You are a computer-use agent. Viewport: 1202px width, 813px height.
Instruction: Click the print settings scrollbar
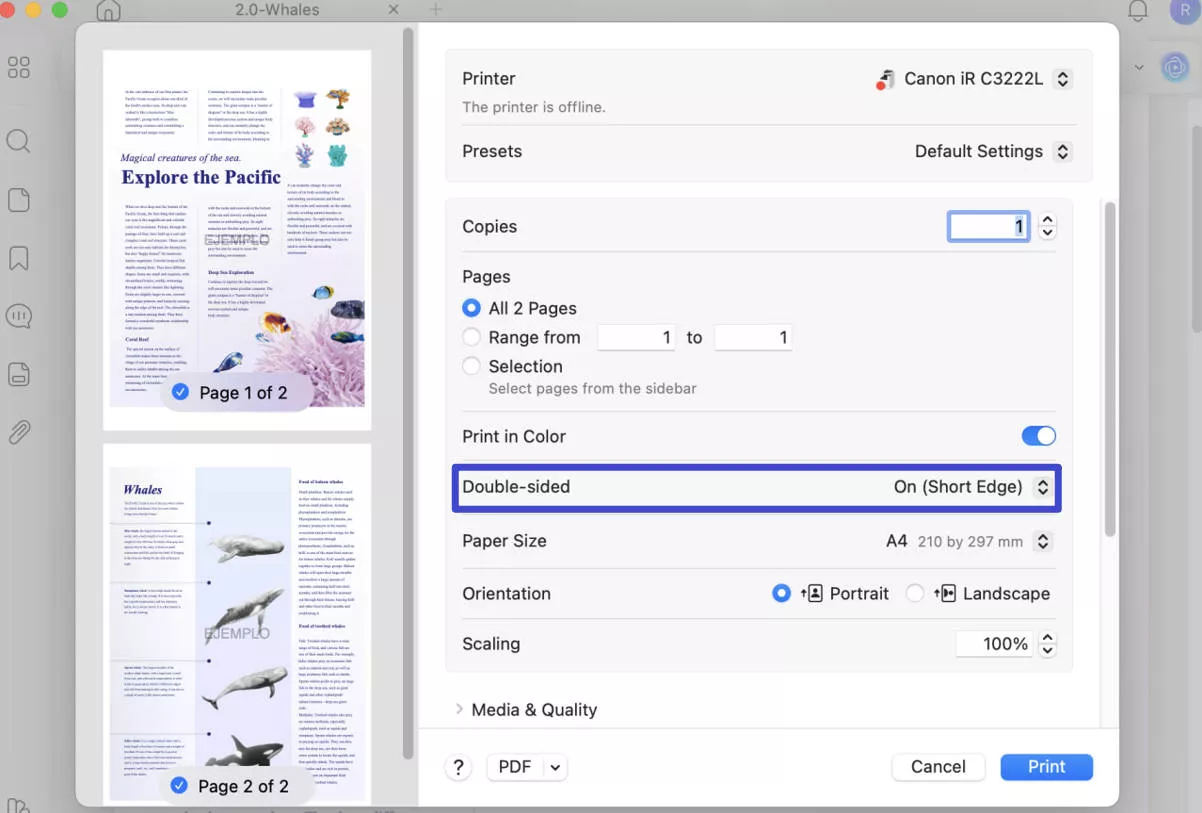(x=1108, y=368)
